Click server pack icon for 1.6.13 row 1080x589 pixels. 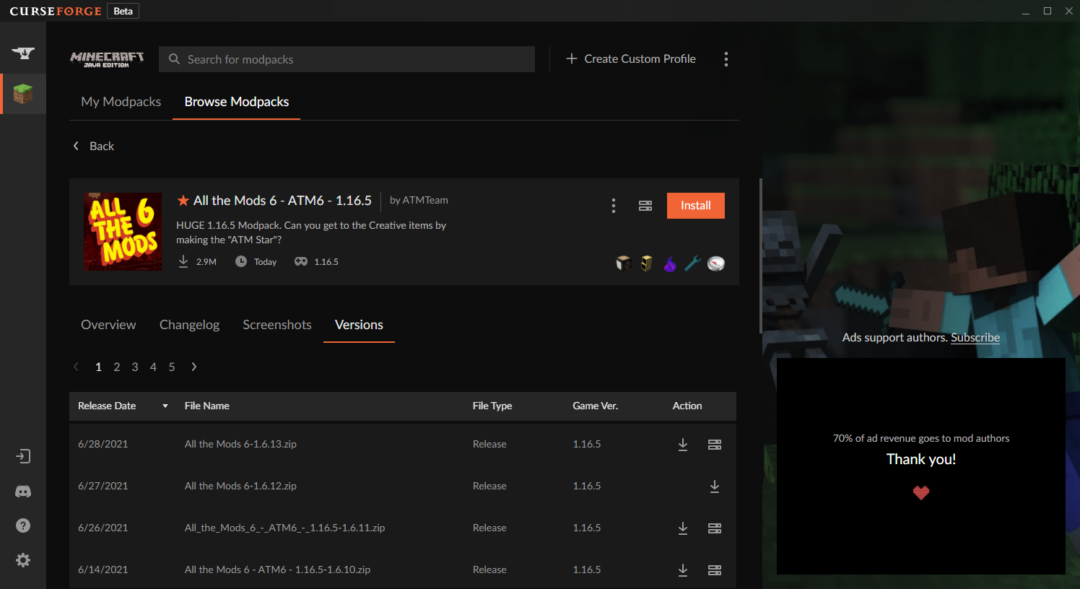714,444
